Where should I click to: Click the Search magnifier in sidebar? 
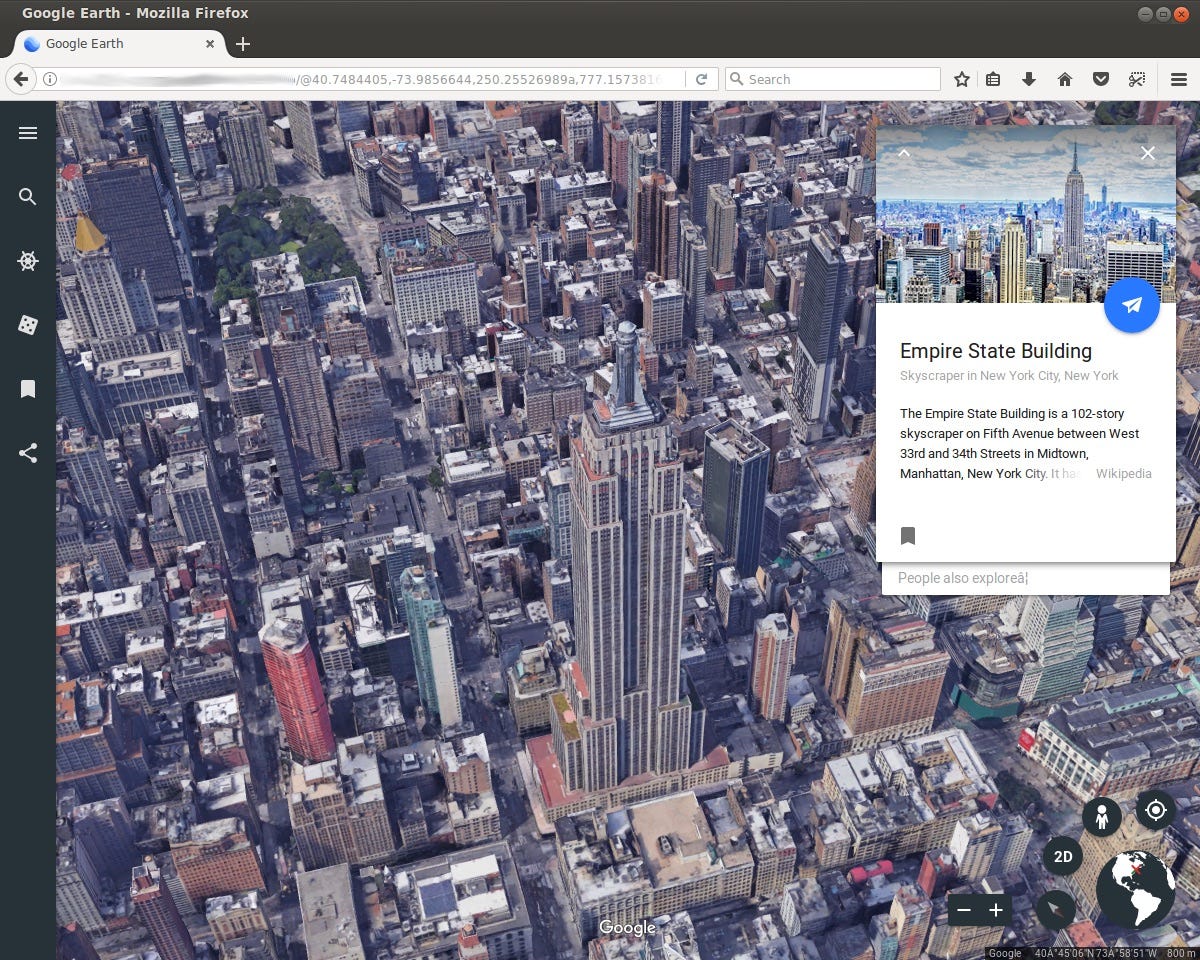pyautogui.click(x=28, y=197)
